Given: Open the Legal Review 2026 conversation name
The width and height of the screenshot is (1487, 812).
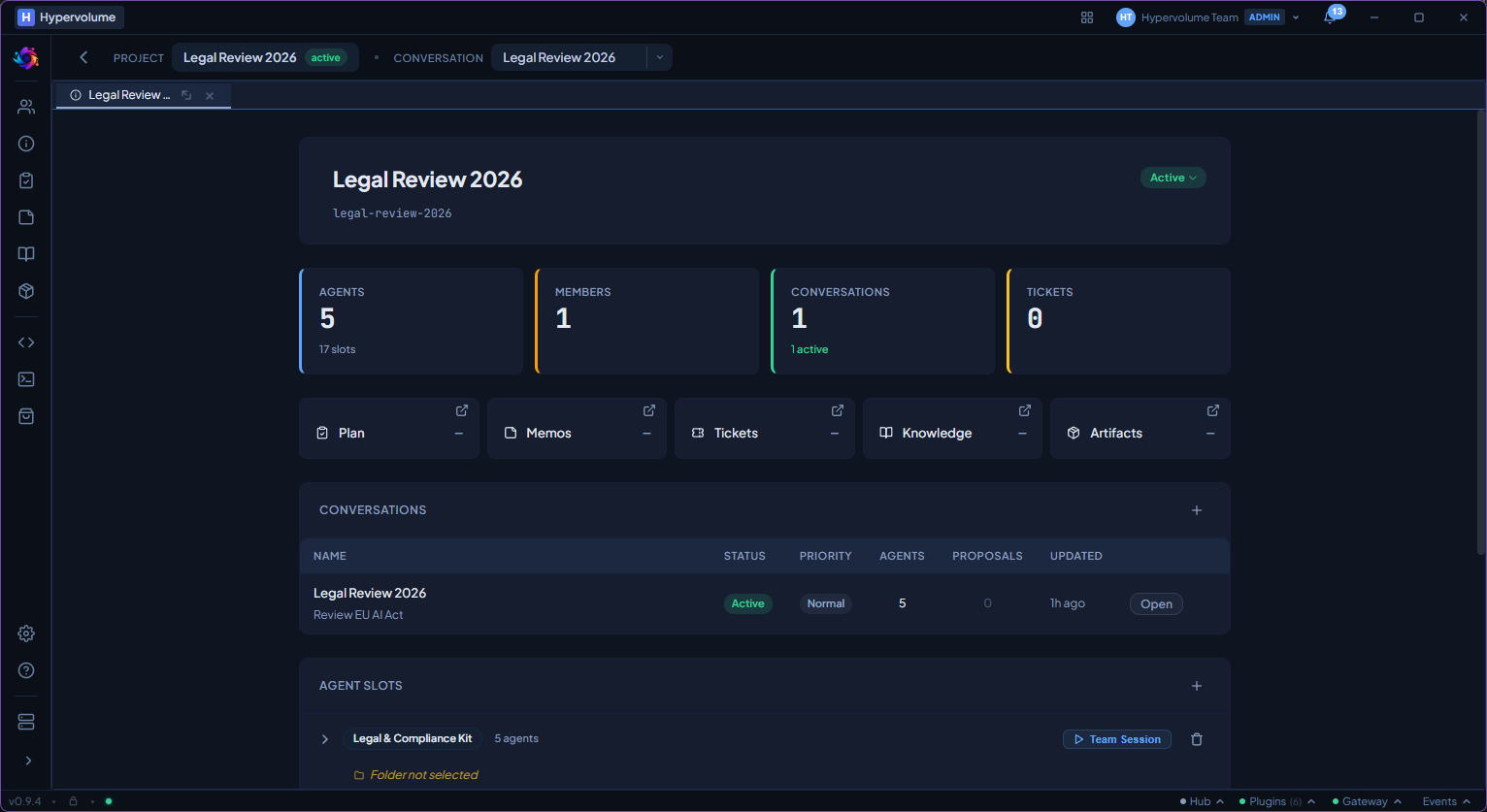Looking at the screenshot, I should (x=370, y=593).
